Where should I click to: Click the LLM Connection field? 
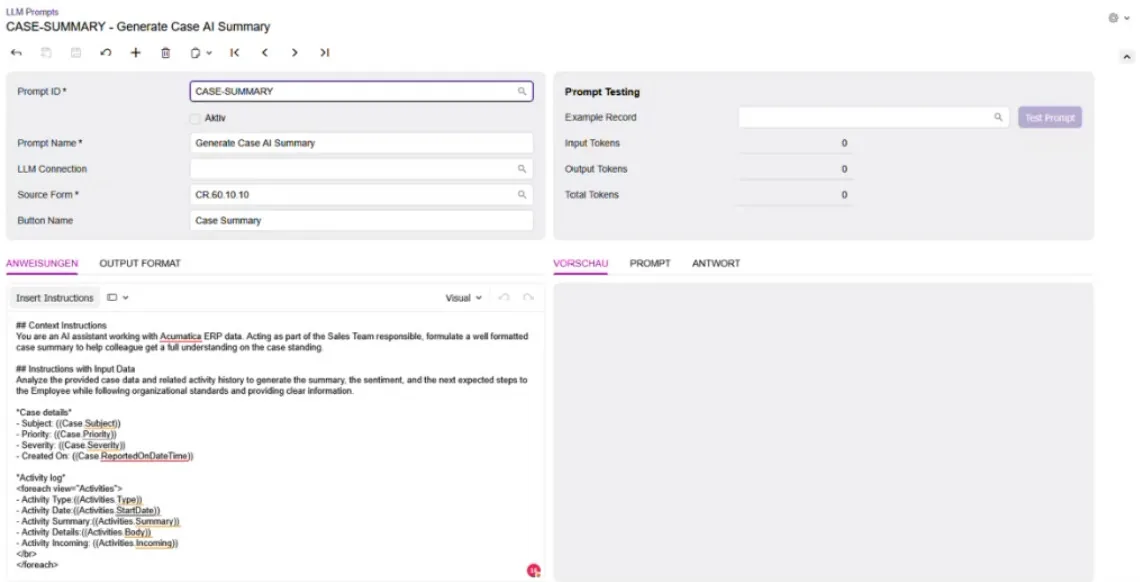361,169
